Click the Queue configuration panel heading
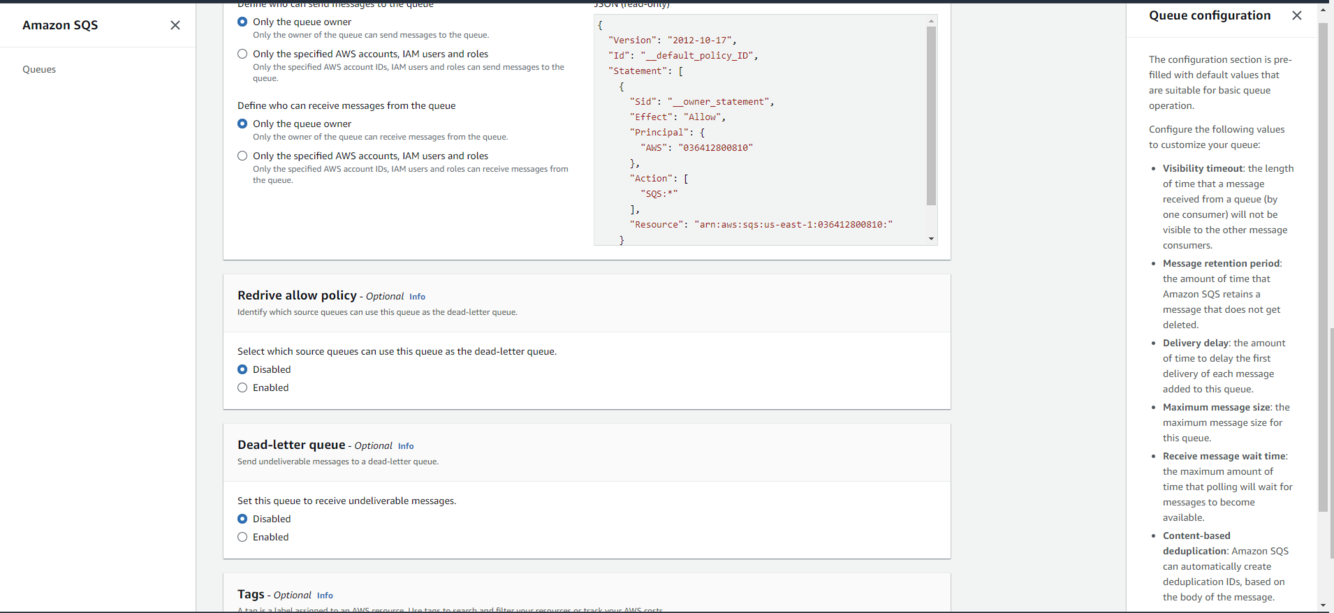The image size is (1334, 613). [x=1210, y=16]
